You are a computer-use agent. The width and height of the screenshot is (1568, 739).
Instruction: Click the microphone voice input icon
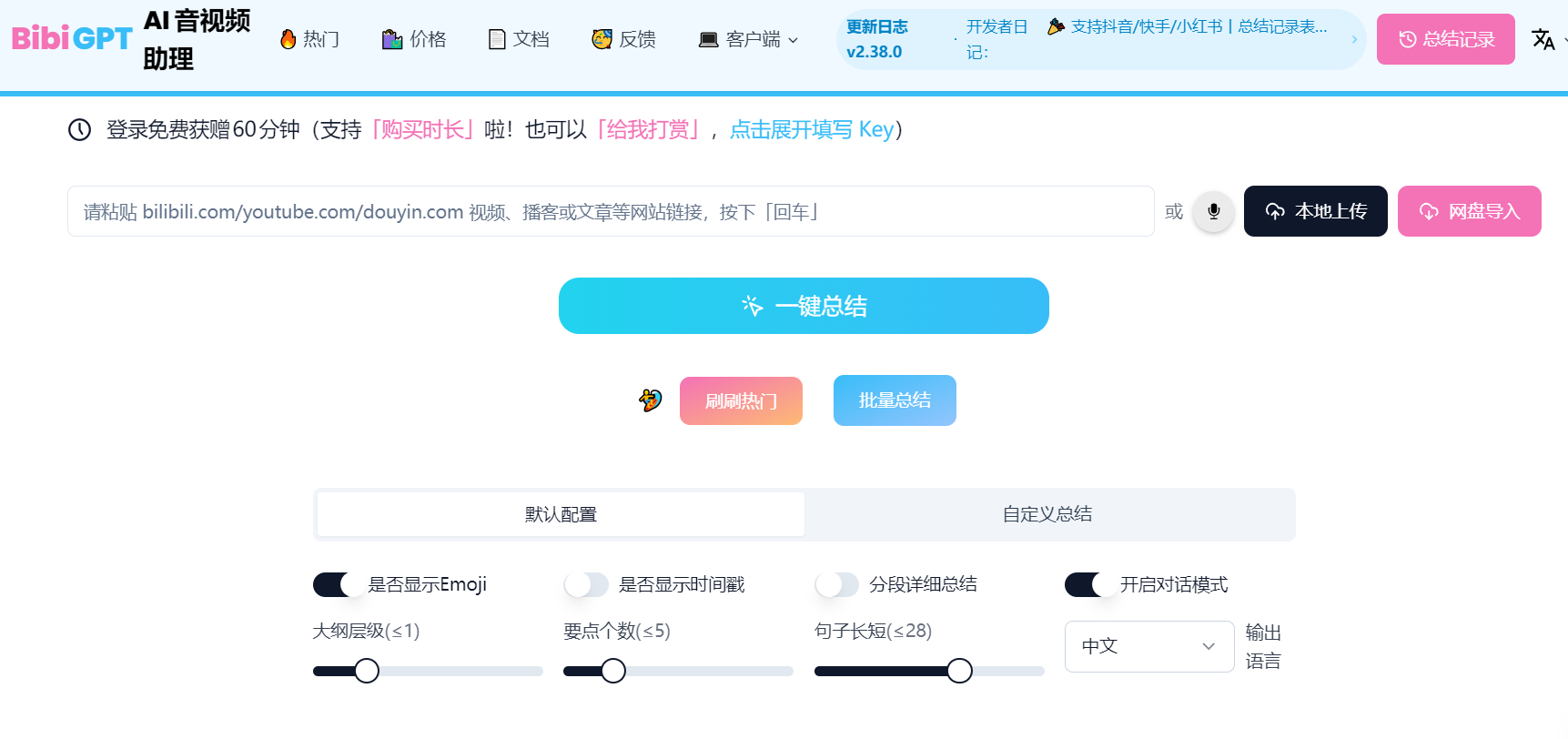1213,212
